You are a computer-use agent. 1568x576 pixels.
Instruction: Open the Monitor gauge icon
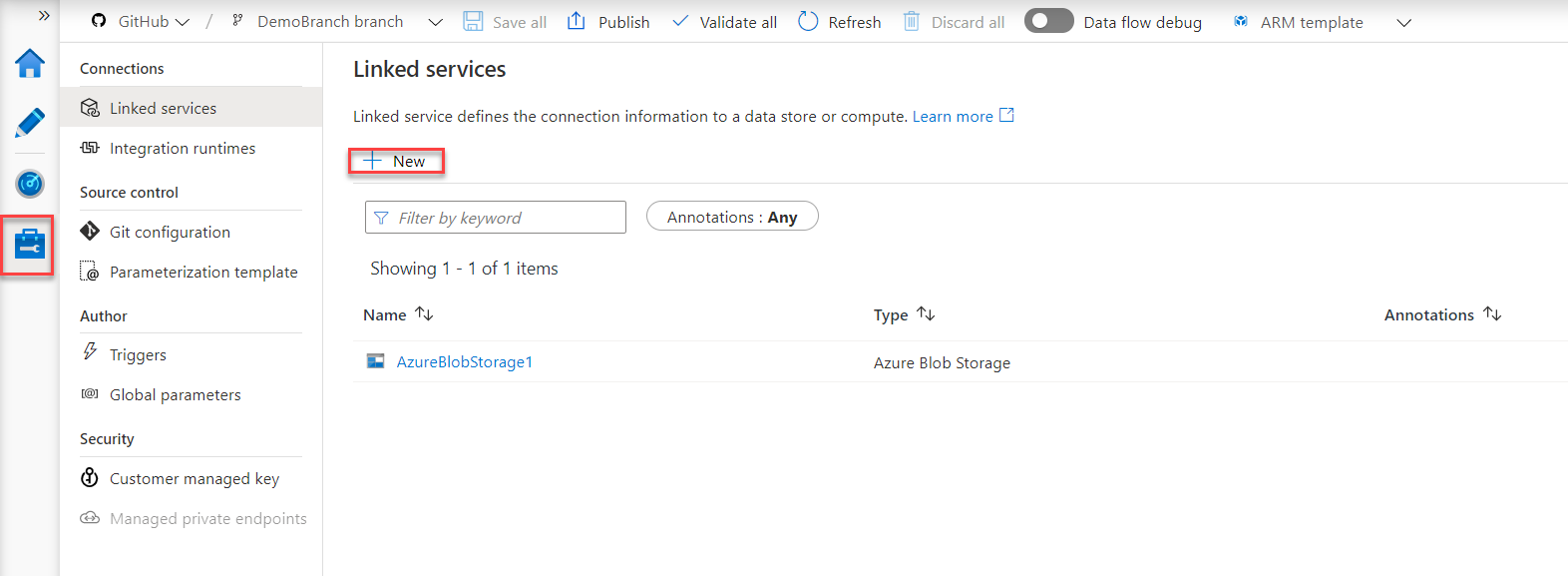[x=30, y=184]
